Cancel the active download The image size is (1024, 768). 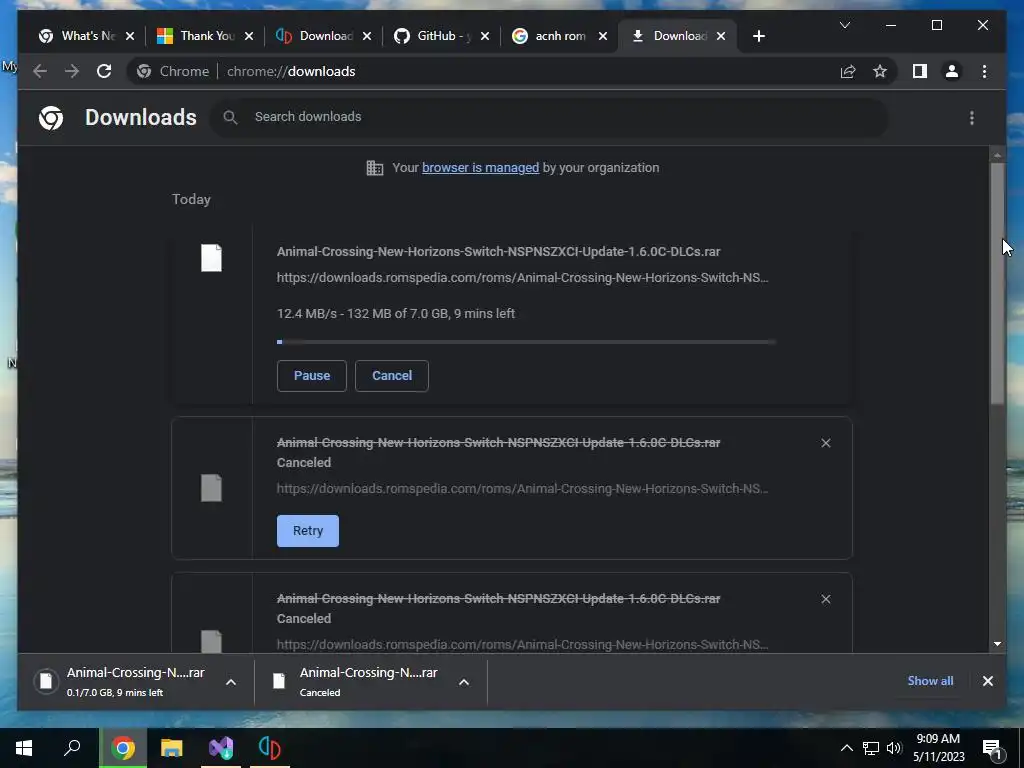tap(392, 376)
